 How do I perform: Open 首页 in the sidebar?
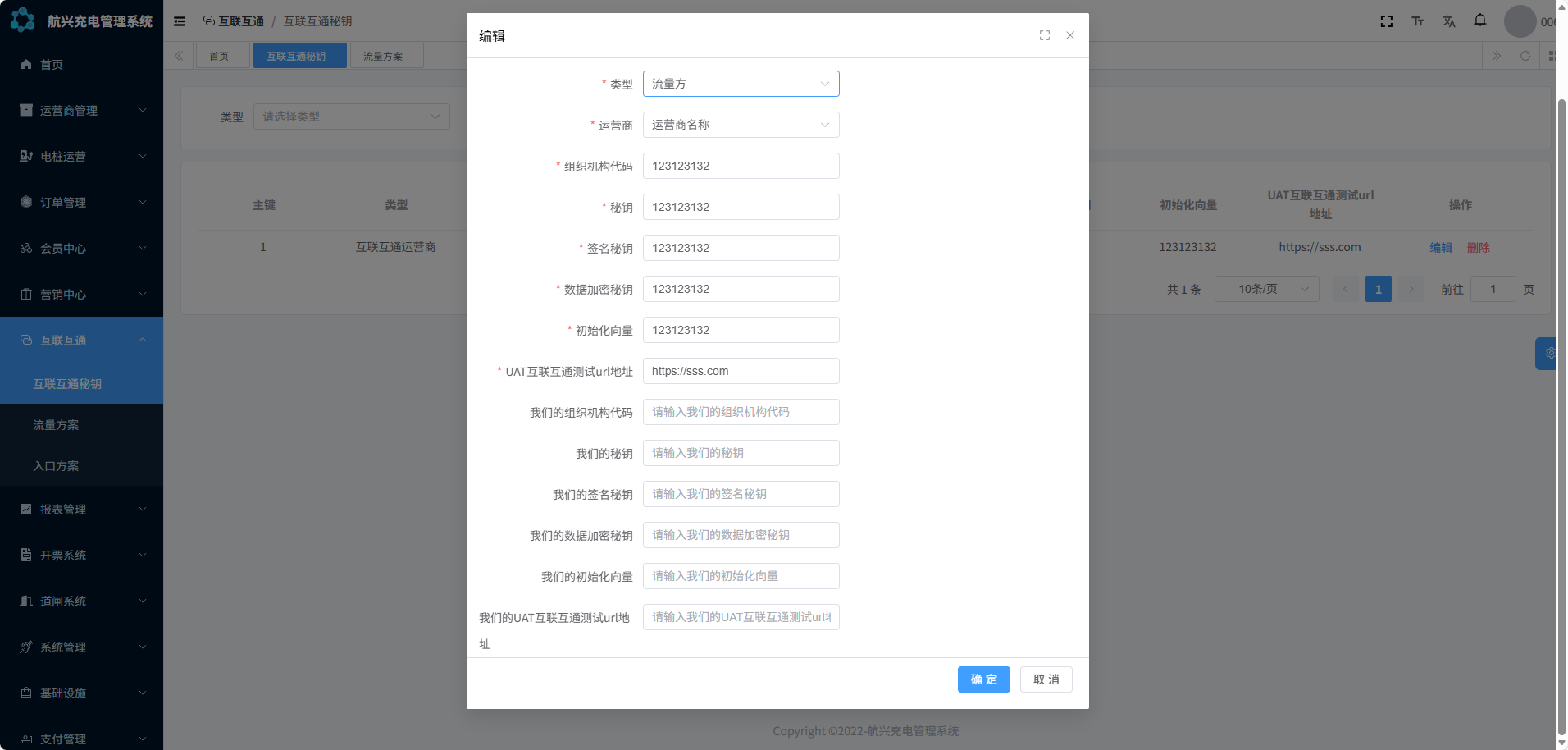[x=52, y=65]
